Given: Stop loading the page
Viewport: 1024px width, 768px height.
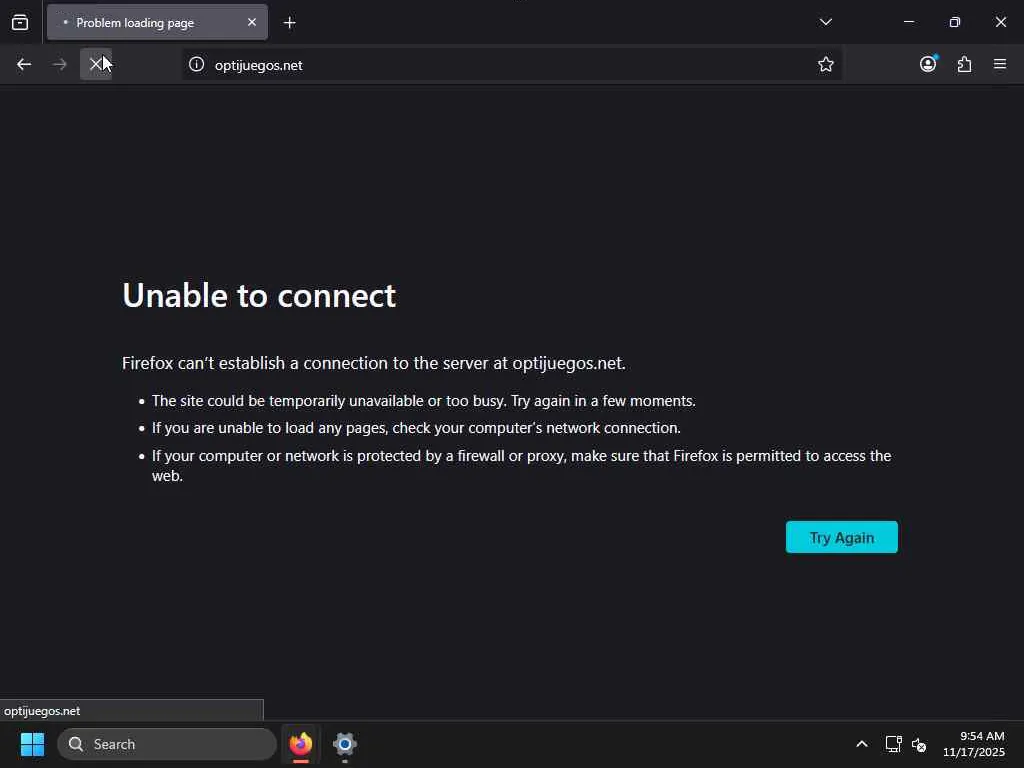Looking at the screenshot, I should [x=96, y=64].
